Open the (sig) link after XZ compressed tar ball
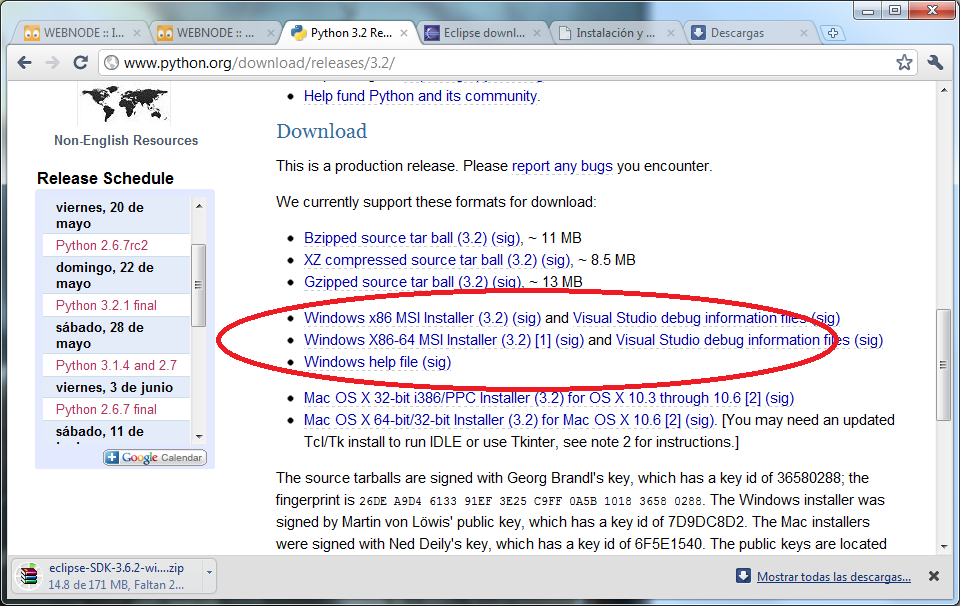The image size is (960, 606). (556, 260)
